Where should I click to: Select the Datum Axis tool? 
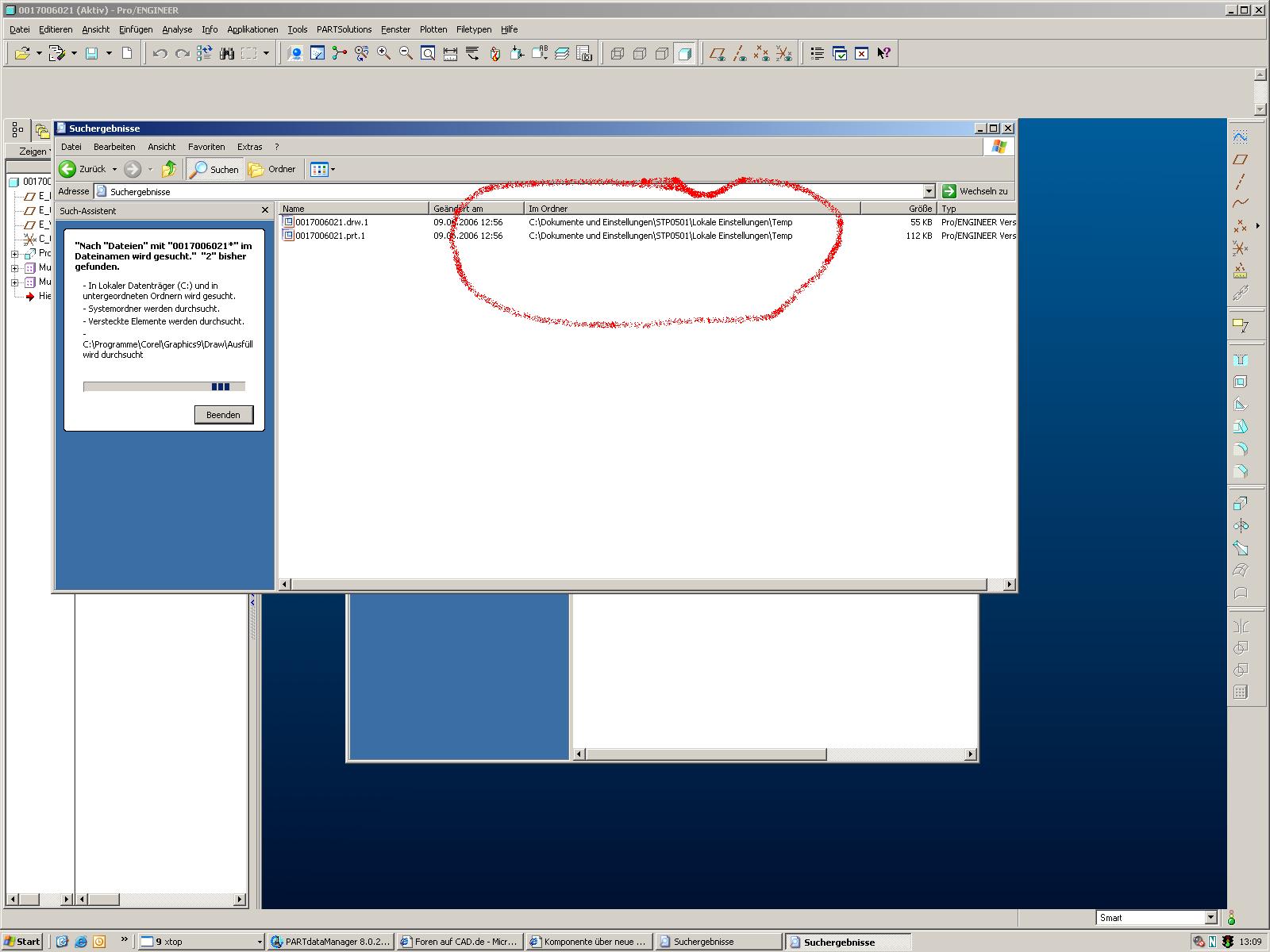pos(1241,182)
